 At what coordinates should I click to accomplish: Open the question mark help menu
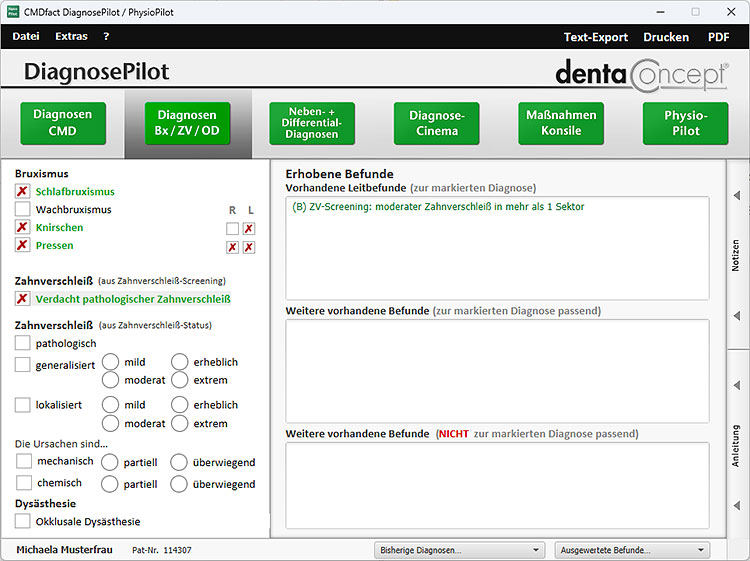[x=106, y=36]
